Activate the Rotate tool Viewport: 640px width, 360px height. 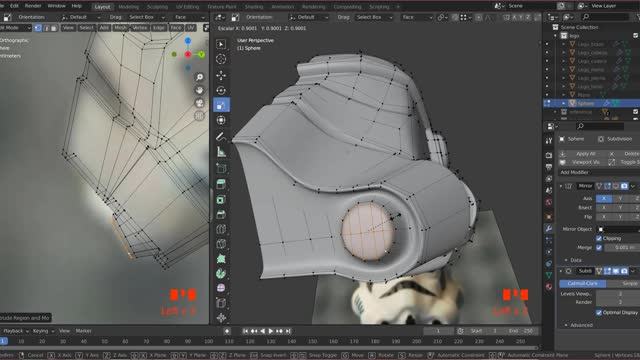221,90
